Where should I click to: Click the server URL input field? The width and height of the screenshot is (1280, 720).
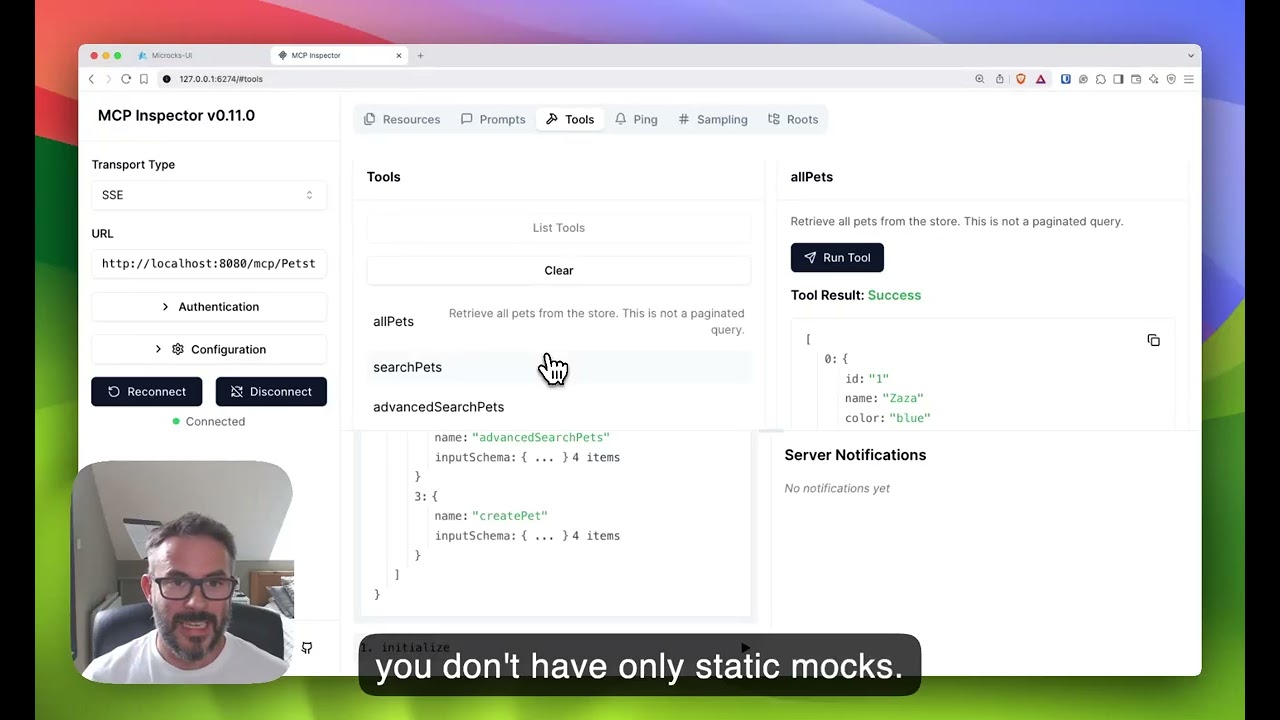click(208, 264)
